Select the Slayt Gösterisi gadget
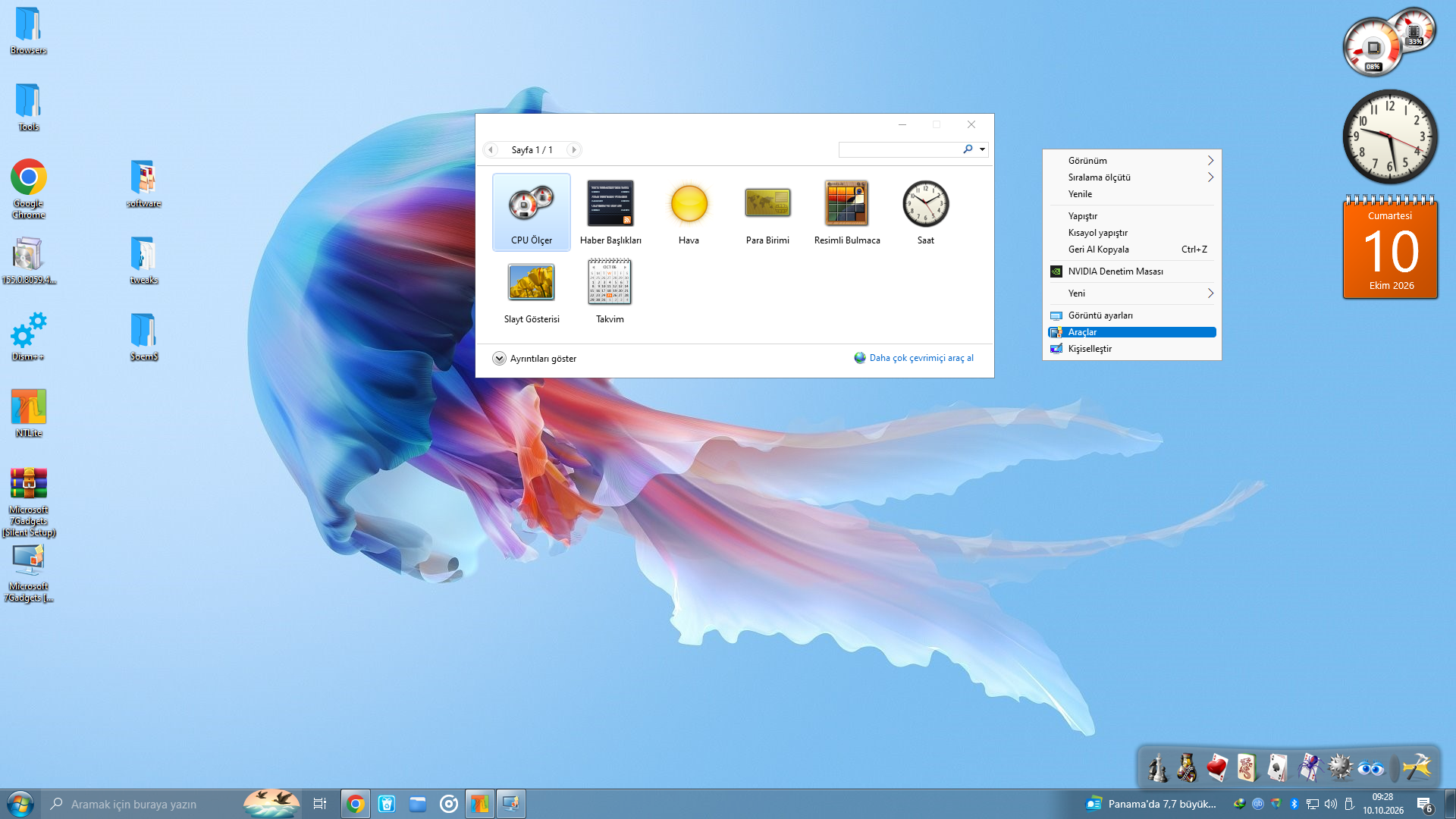 [531, 291]
